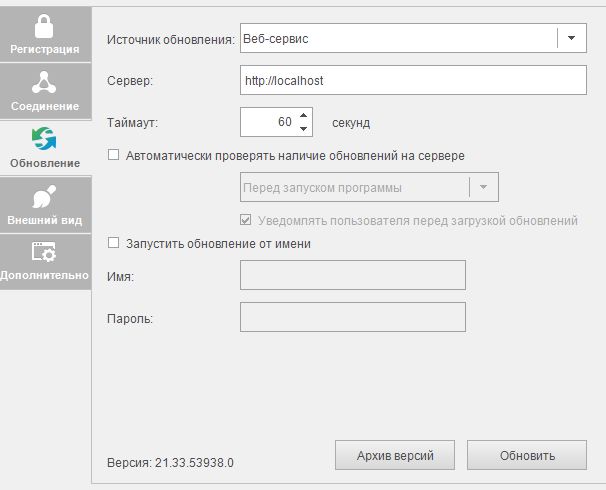Open the Дополнительно tab label

coord(45,275)
